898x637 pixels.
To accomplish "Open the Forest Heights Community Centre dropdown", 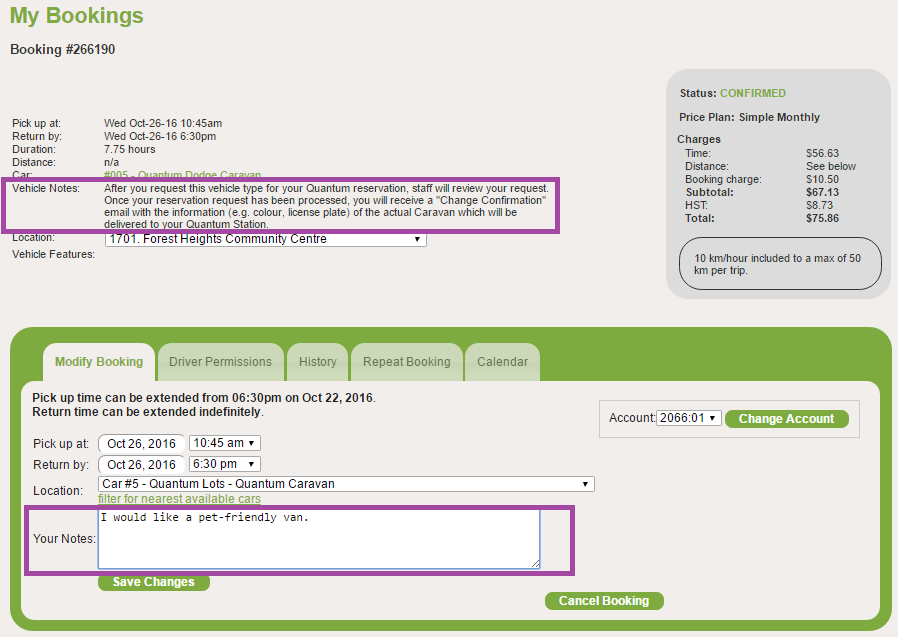I will coord(266,239).
